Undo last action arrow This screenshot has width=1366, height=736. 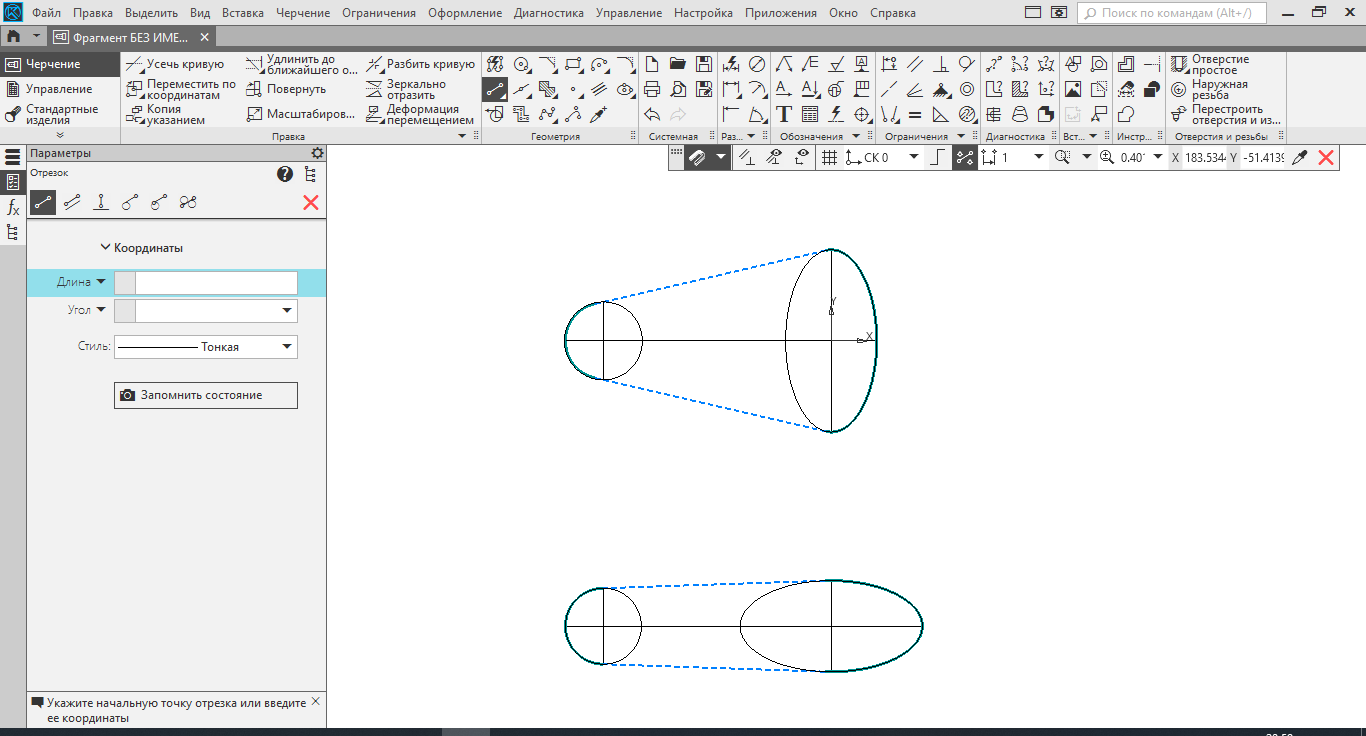click(x=652, y=114)
